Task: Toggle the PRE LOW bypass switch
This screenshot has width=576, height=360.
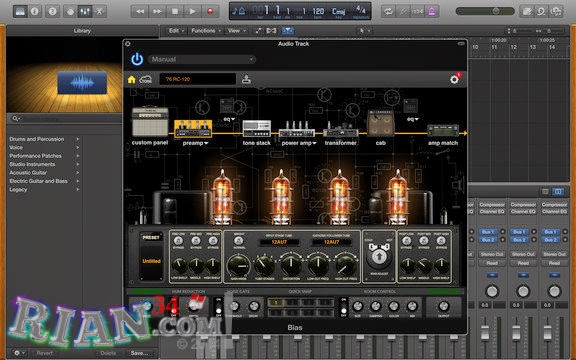Action: click(x=178, y=241)
